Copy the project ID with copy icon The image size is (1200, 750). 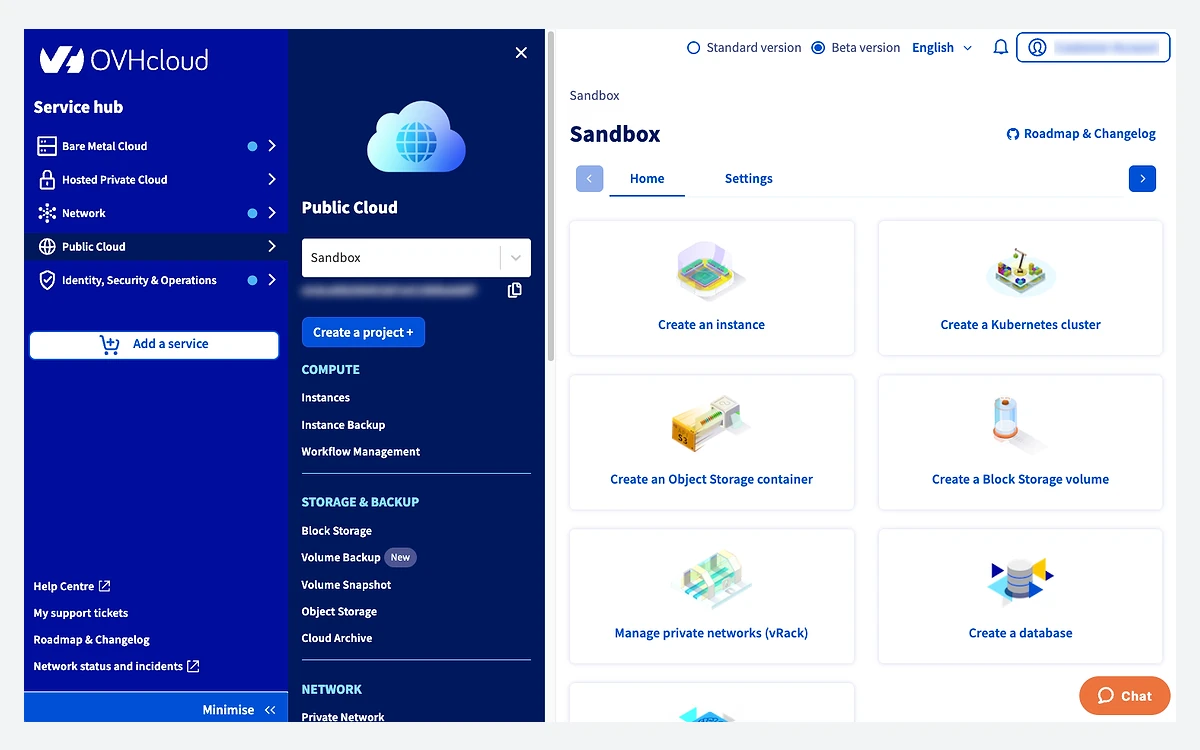tap(514, 290)
